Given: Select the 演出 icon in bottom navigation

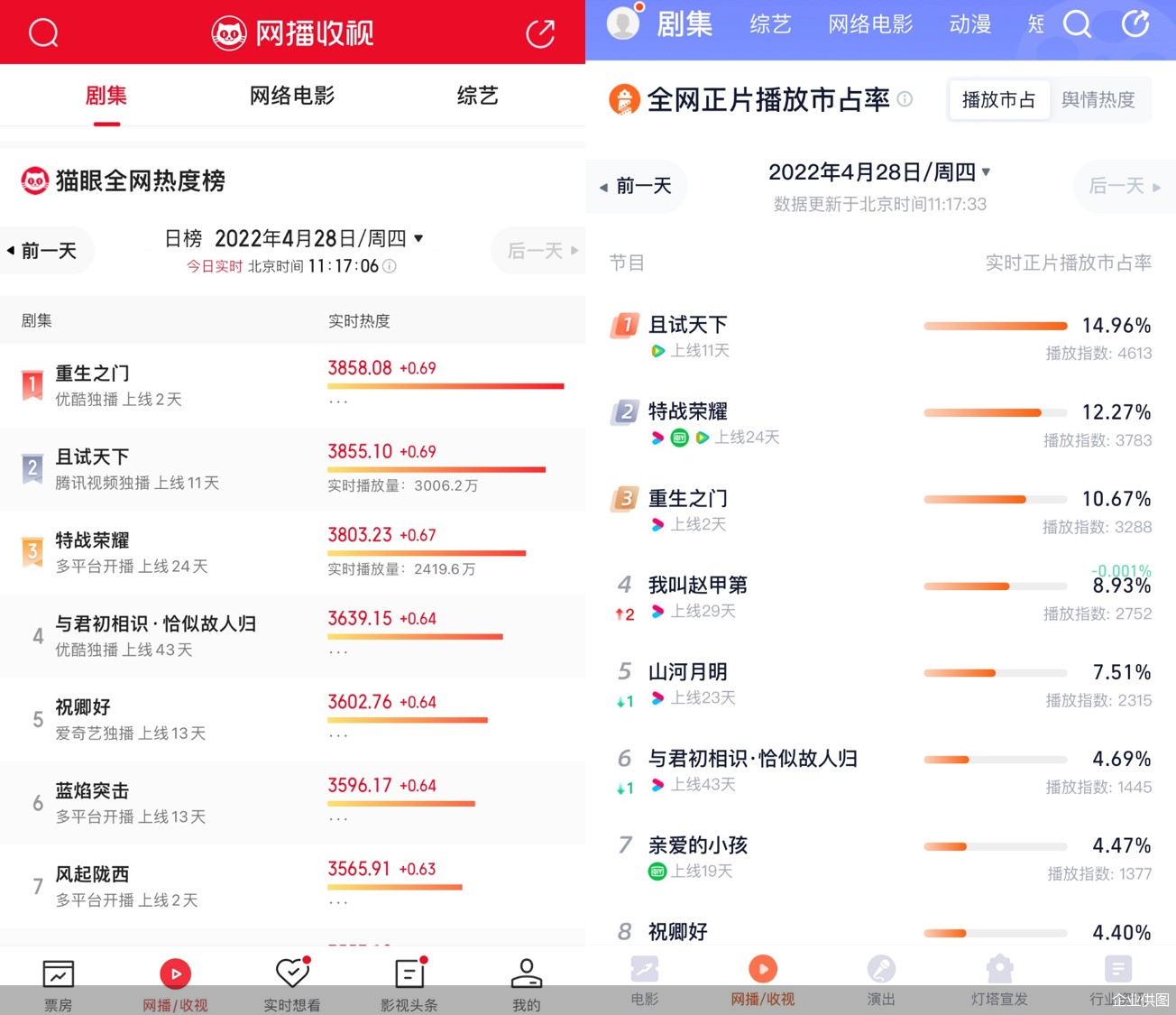Looking at the screenshot, I should point(881,979).
